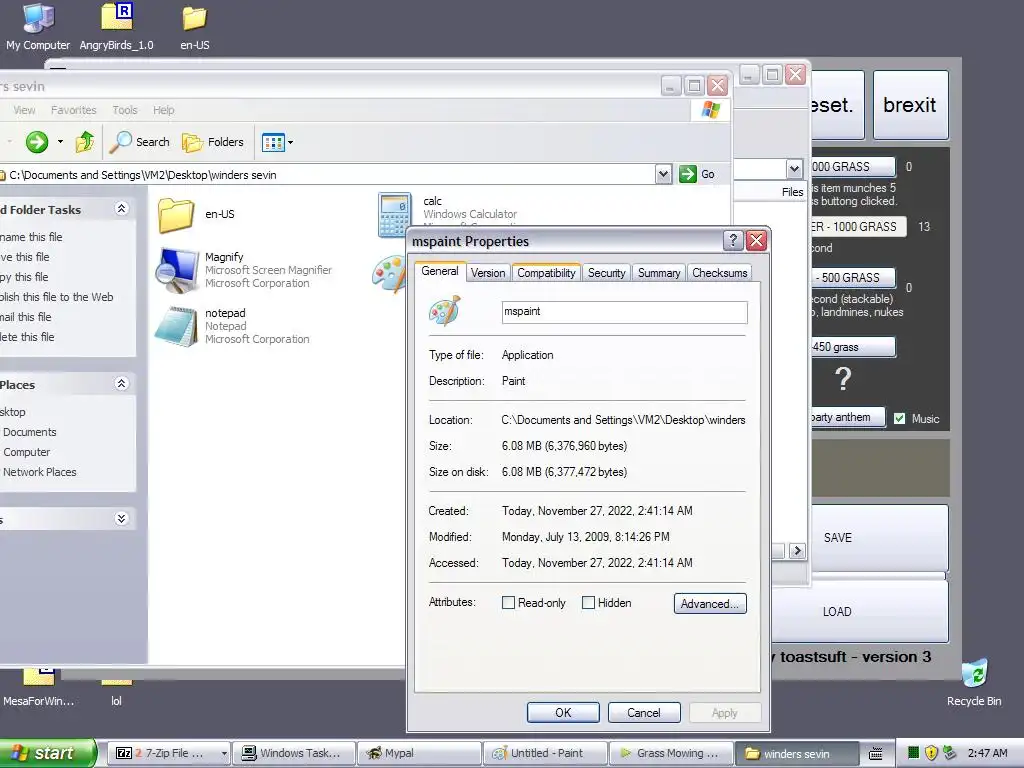Open the Recycle Bin
This screenshot has width=1024, height=768.
pos(974,683)
